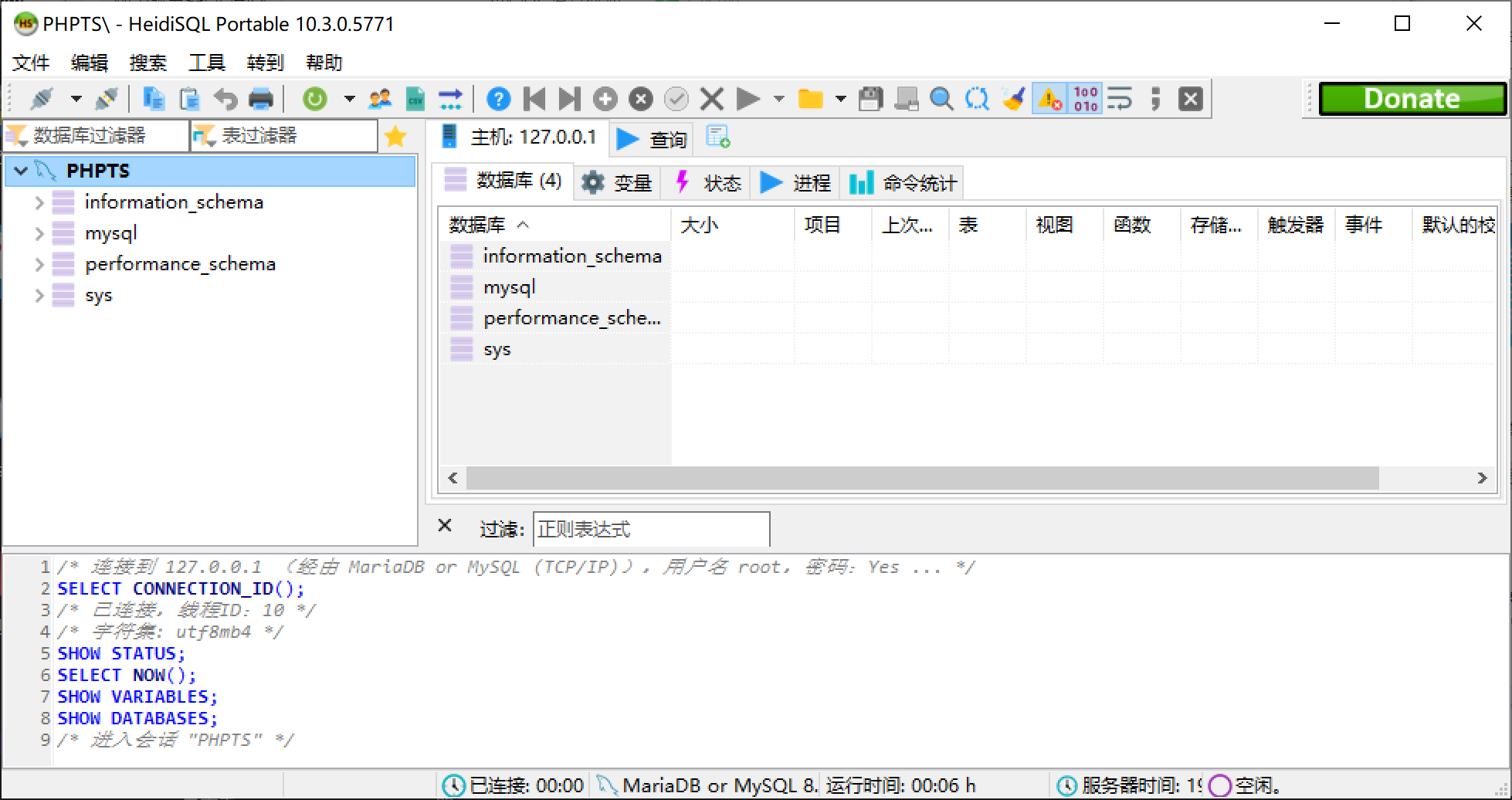
Task: Open the 搜索 menu
Action: 148,63
